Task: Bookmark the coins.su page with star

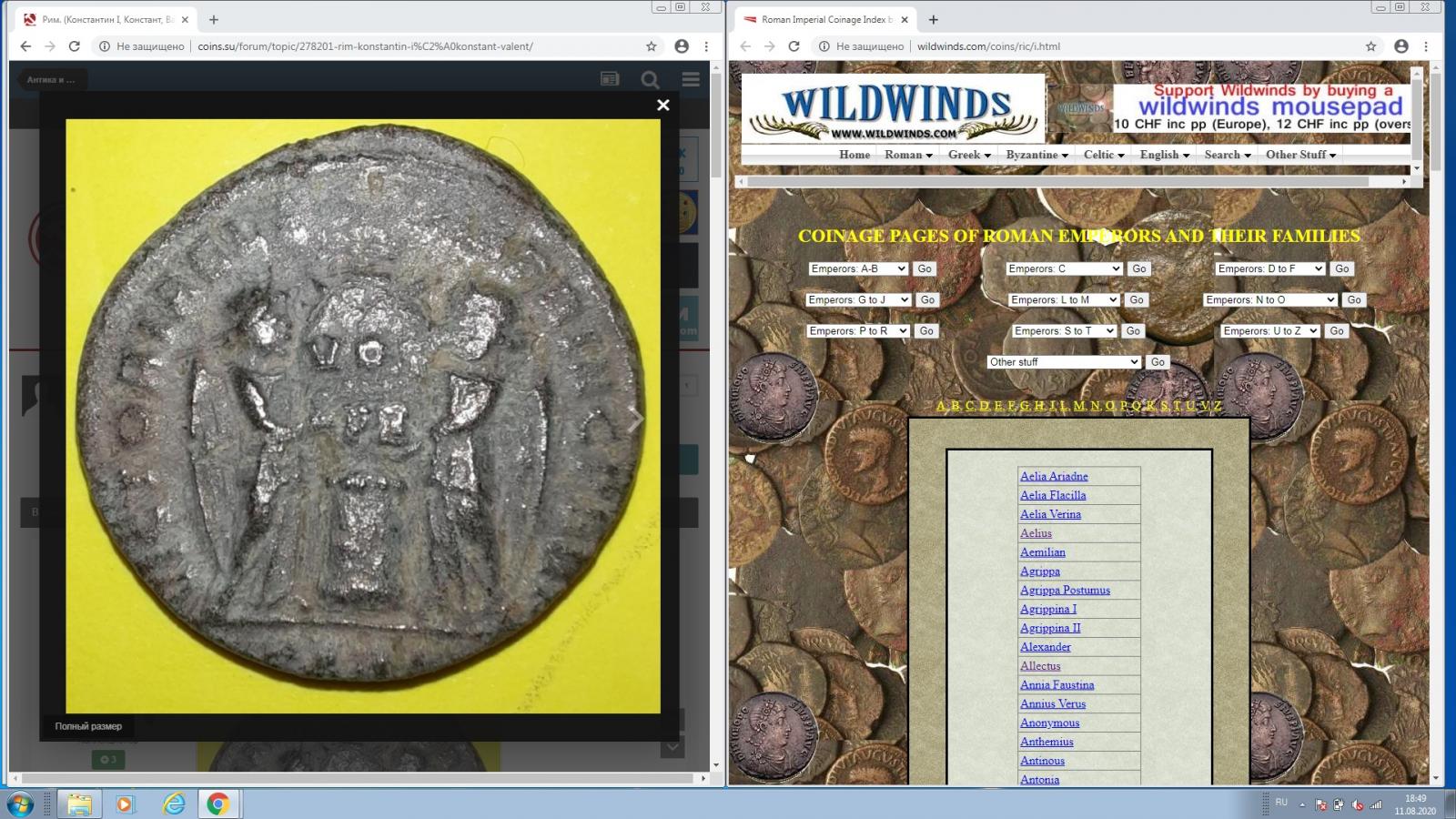Action: point(652,46)
